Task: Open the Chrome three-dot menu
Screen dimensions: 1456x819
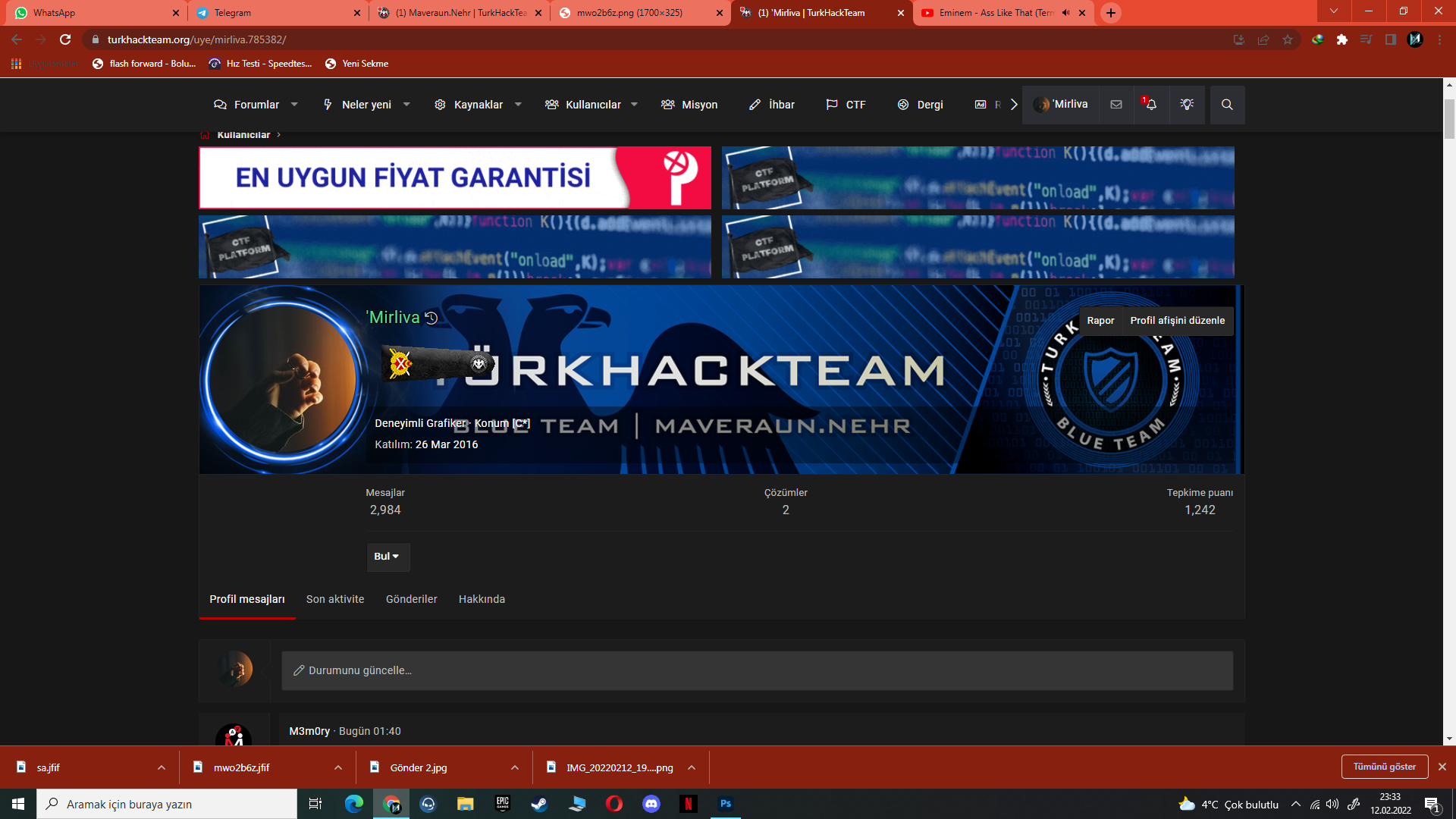Action: pyautogui.click(x=1439, y=39)
